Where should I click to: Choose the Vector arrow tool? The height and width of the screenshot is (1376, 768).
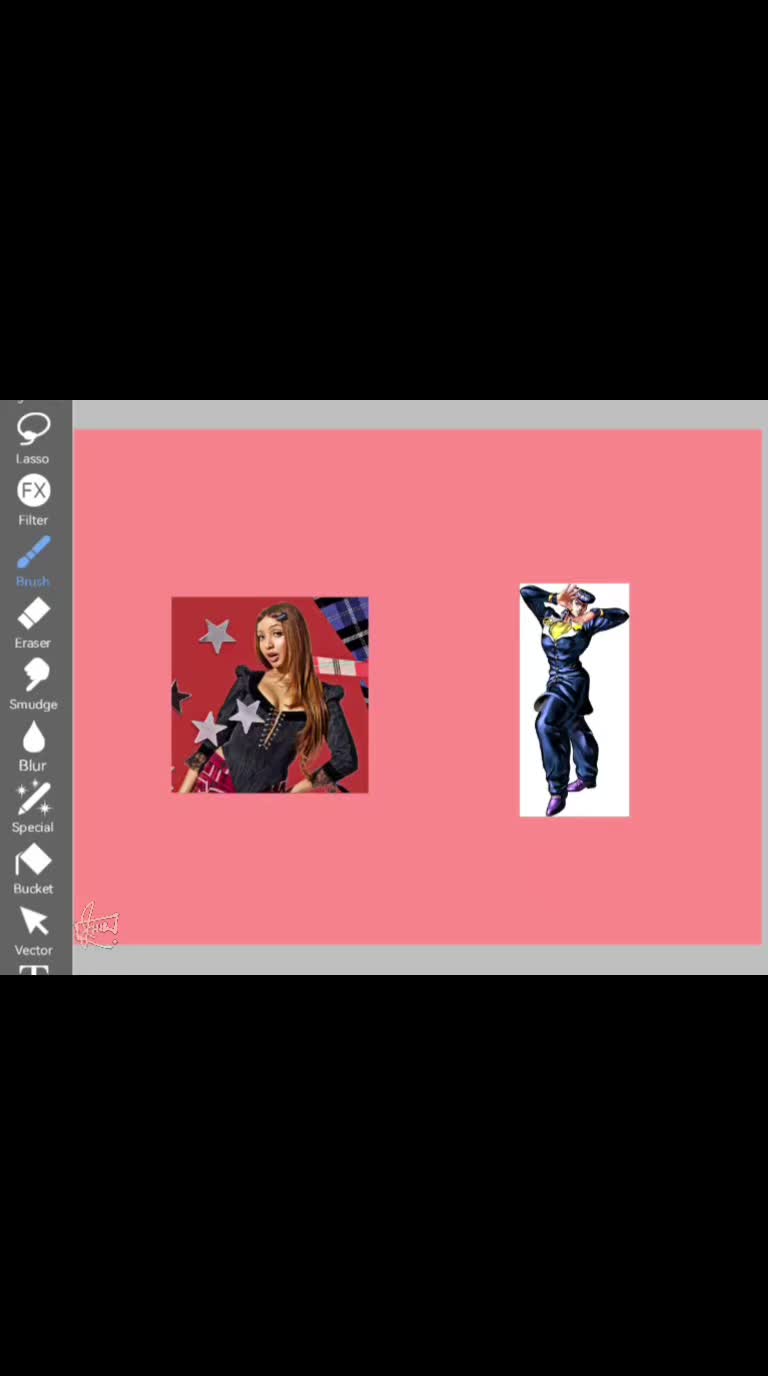pyautogui.click(x=33, y=930)
